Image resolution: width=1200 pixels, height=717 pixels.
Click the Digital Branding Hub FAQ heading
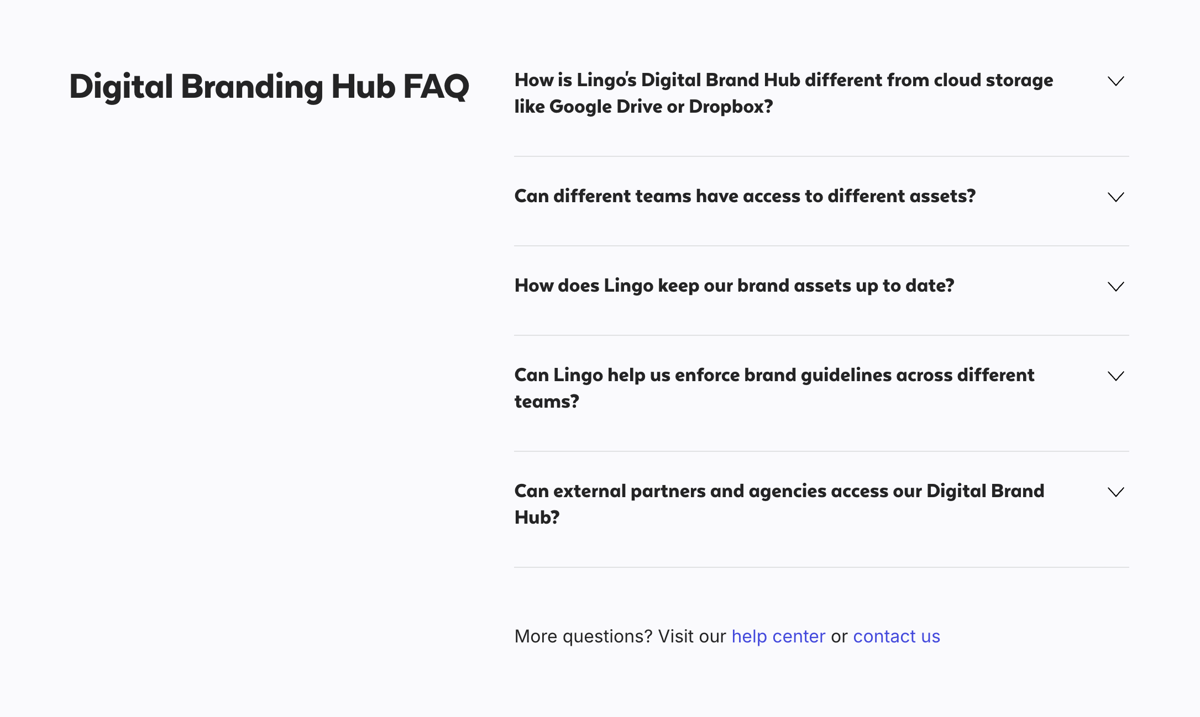tap(268, 86)
